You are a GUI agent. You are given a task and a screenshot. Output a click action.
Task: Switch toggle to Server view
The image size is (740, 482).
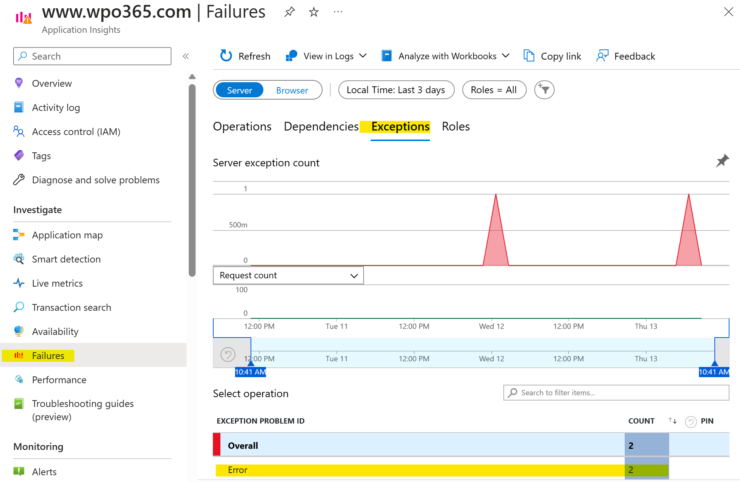coord(239,90)
